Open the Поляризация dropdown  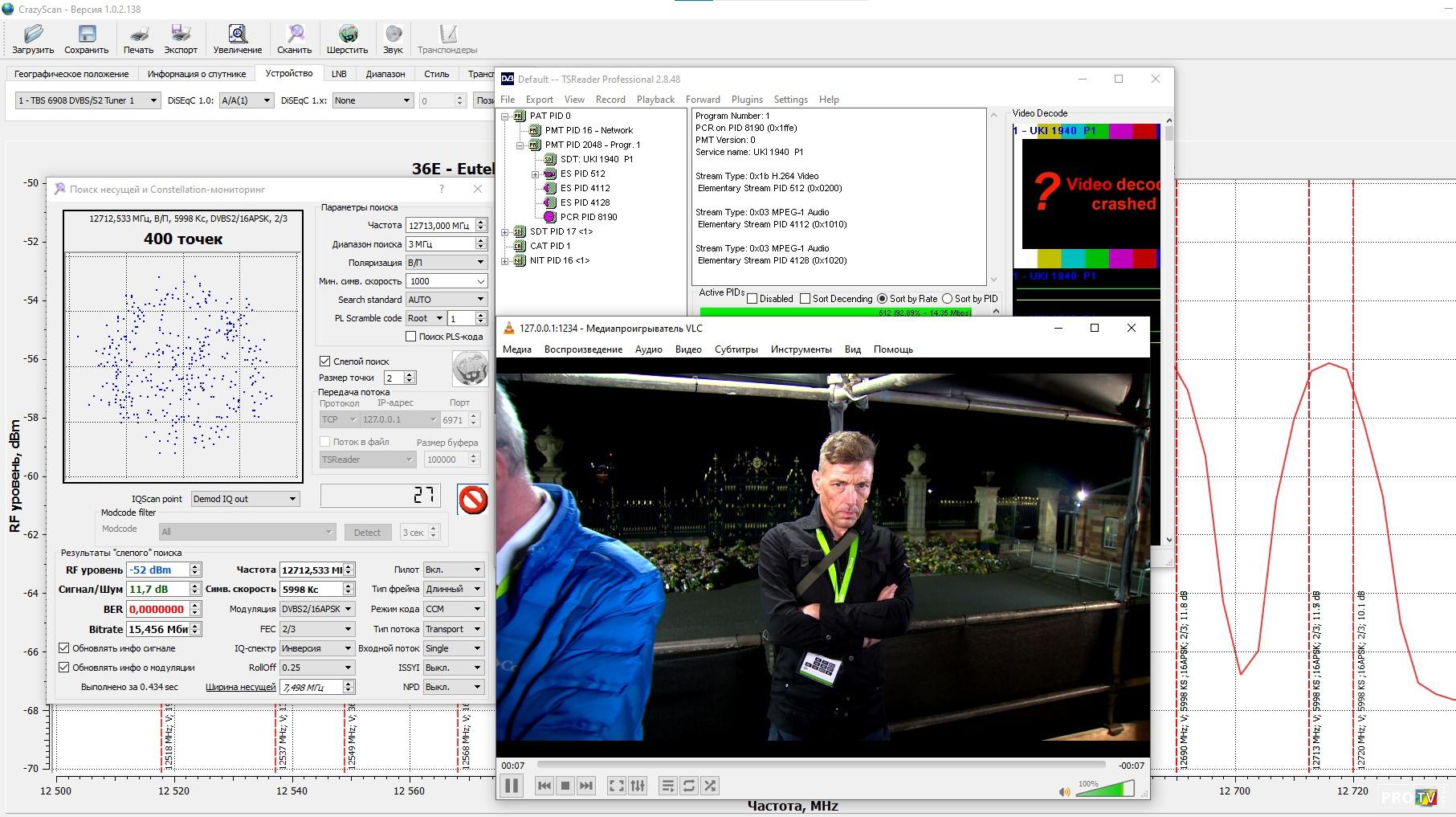coord(447,262)
